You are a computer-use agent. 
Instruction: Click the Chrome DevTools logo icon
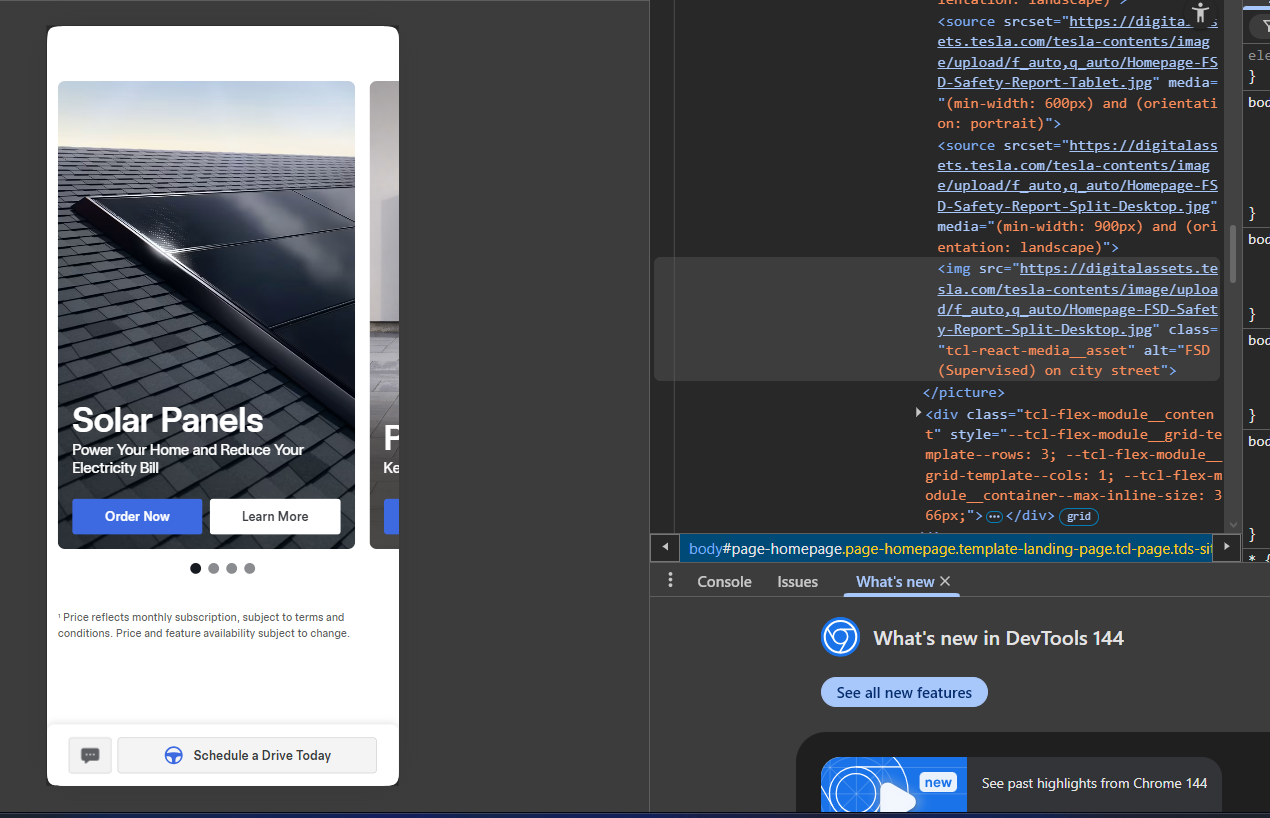840,638
